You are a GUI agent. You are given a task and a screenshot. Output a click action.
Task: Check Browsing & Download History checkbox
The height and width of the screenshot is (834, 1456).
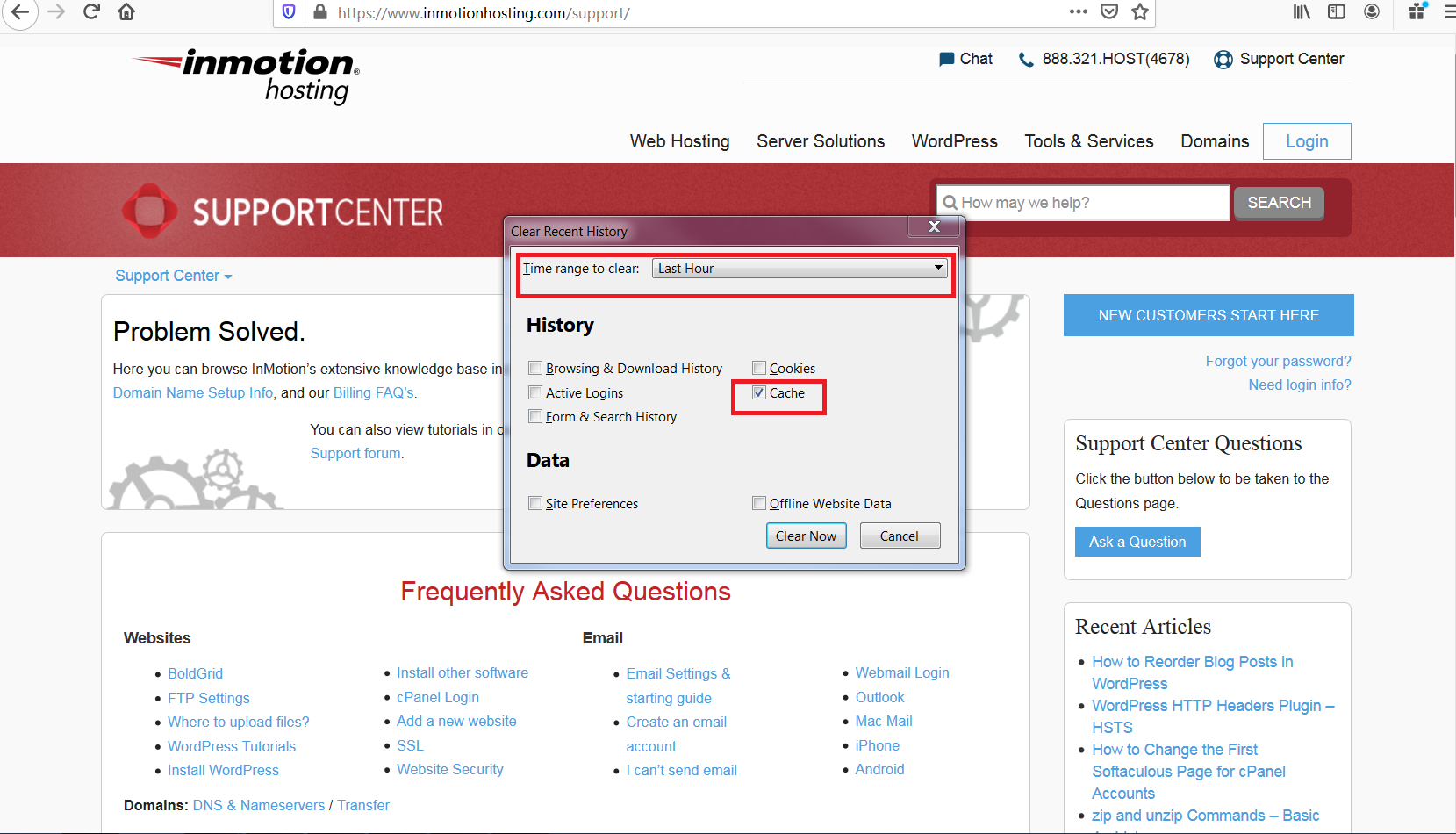coord(535,368)
